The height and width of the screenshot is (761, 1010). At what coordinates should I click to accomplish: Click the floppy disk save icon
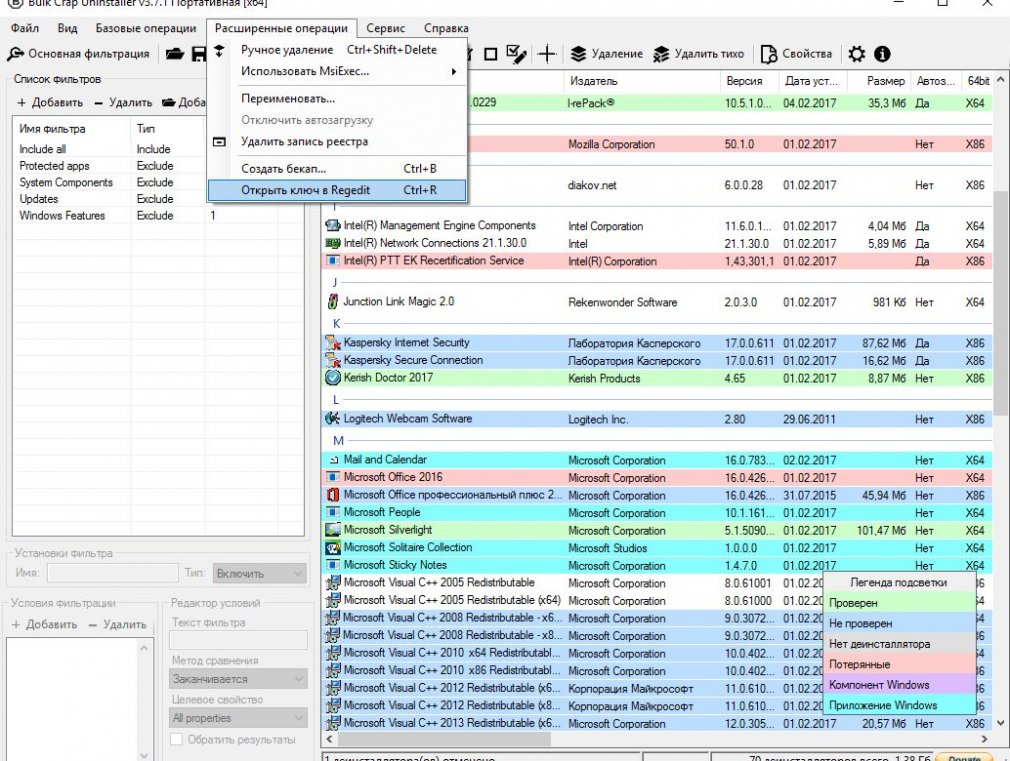point(199,54)
